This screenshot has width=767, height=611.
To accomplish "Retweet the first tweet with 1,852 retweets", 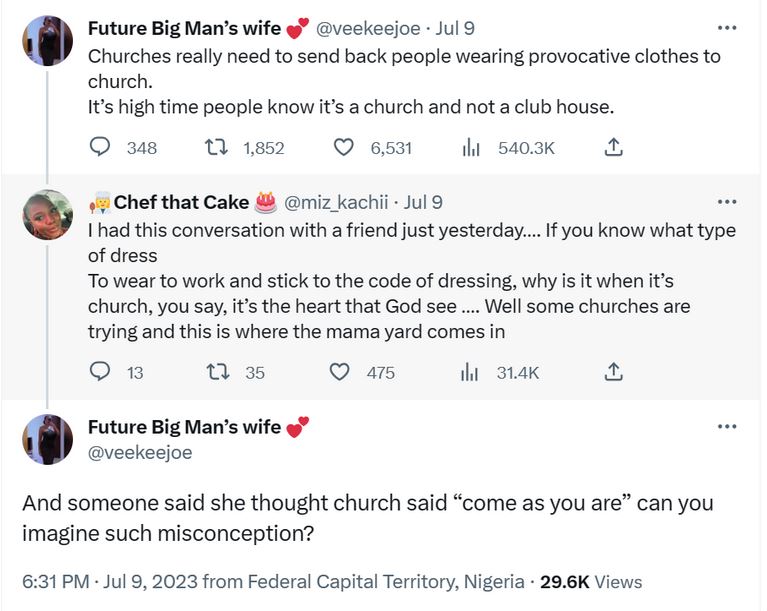I will pyautogui.click(x=214, y=148).
